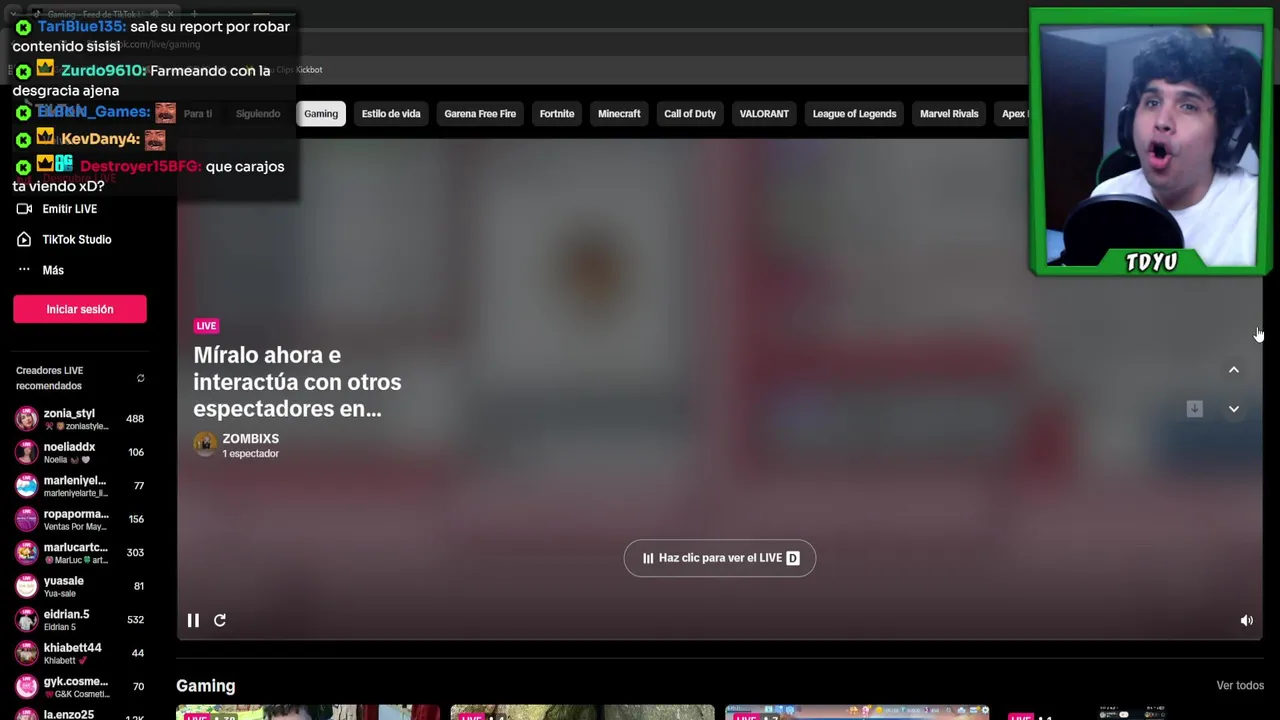
Task: Click the TDYU streamer webcam overlay
Action: click(1150, 142)
